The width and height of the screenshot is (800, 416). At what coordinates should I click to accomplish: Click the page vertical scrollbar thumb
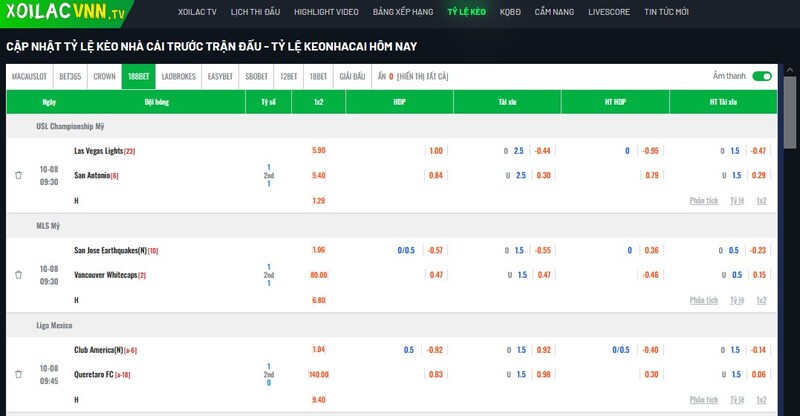790,113
